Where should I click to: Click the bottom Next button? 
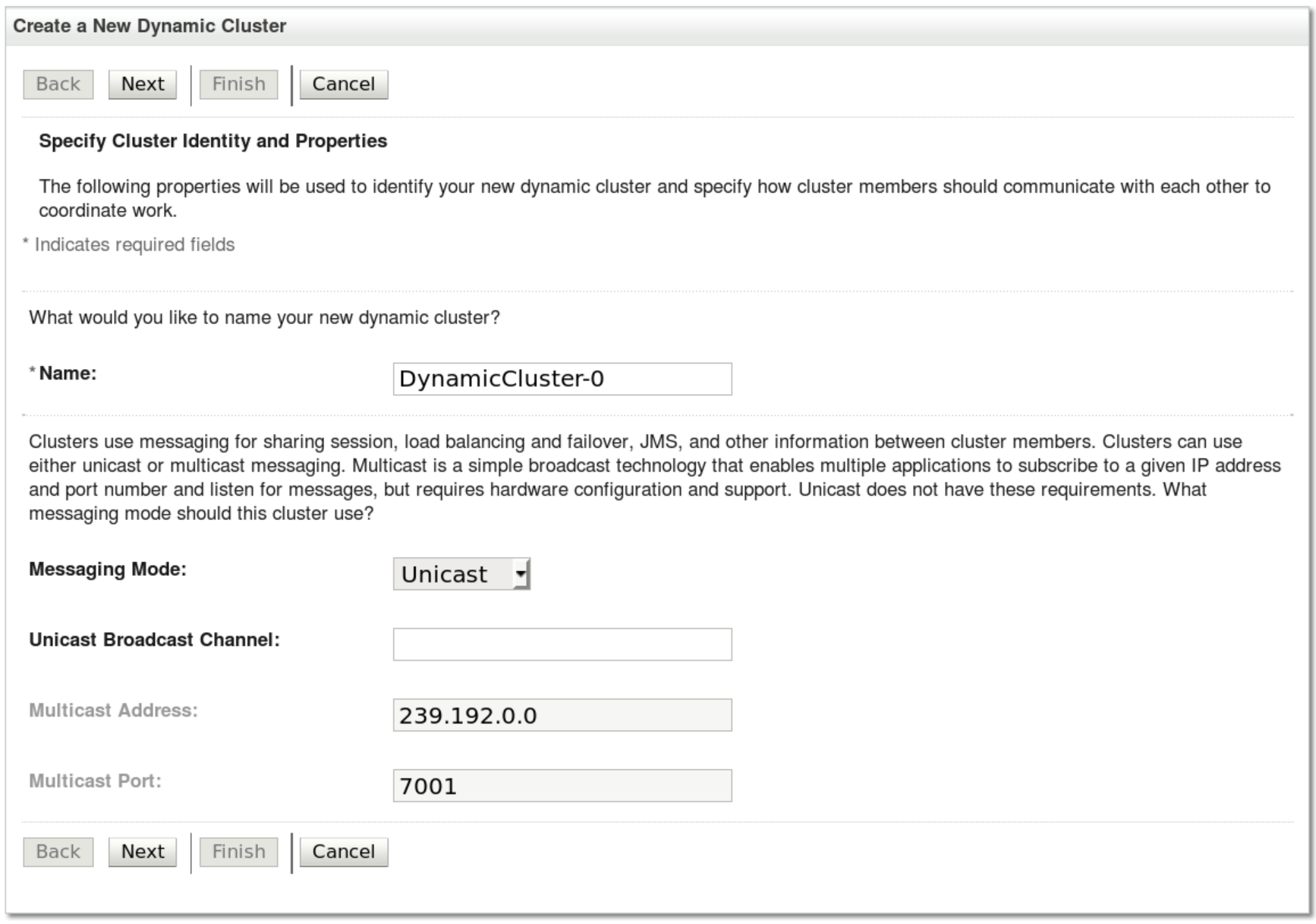(142, 852)
